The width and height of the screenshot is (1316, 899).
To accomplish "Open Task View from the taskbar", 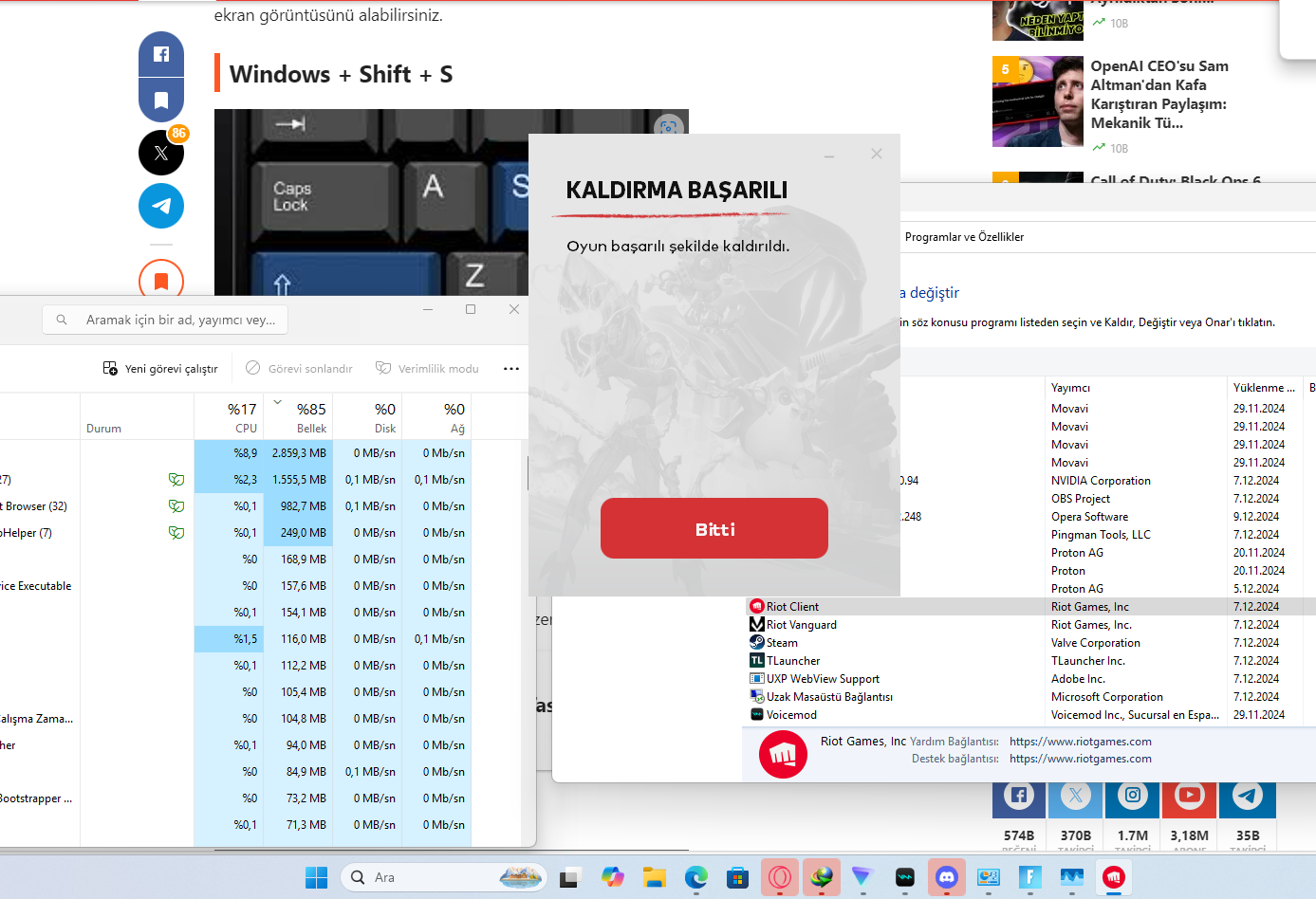I will [x=569, y=878].
